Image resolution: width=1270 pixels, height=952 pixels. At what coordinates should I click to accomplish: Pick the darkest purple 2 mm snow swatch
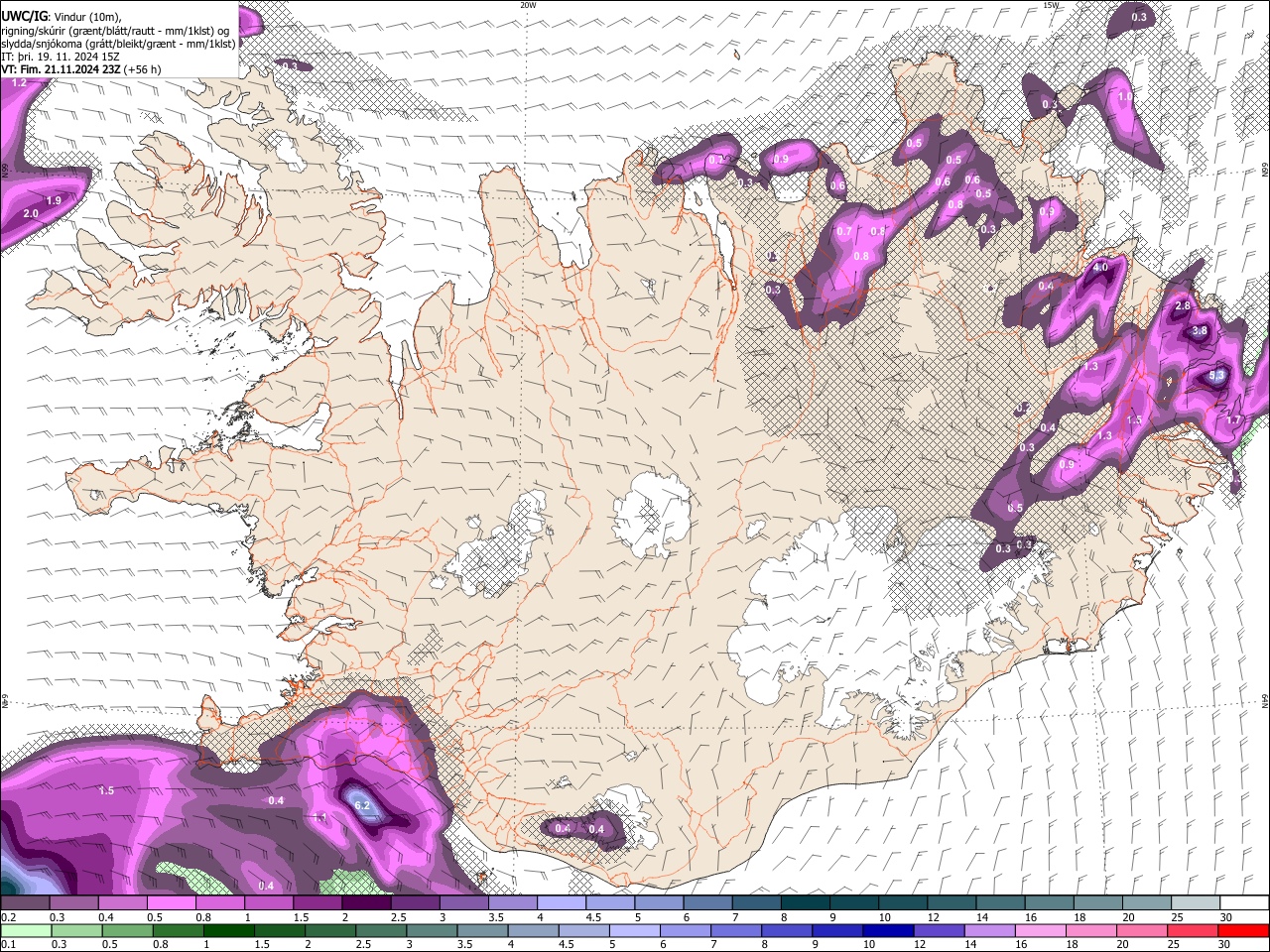pos(366,903)
